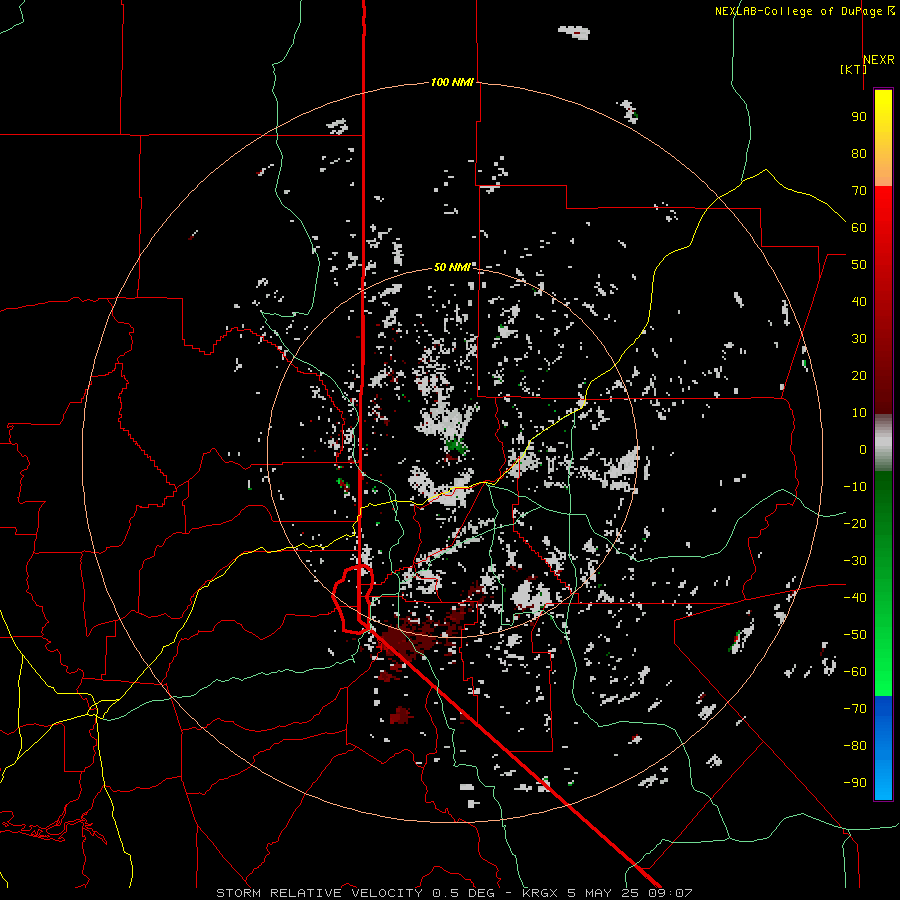Click the positive 50 knot scale label
The height and width of the screenshot is (900, 900).
859,265
